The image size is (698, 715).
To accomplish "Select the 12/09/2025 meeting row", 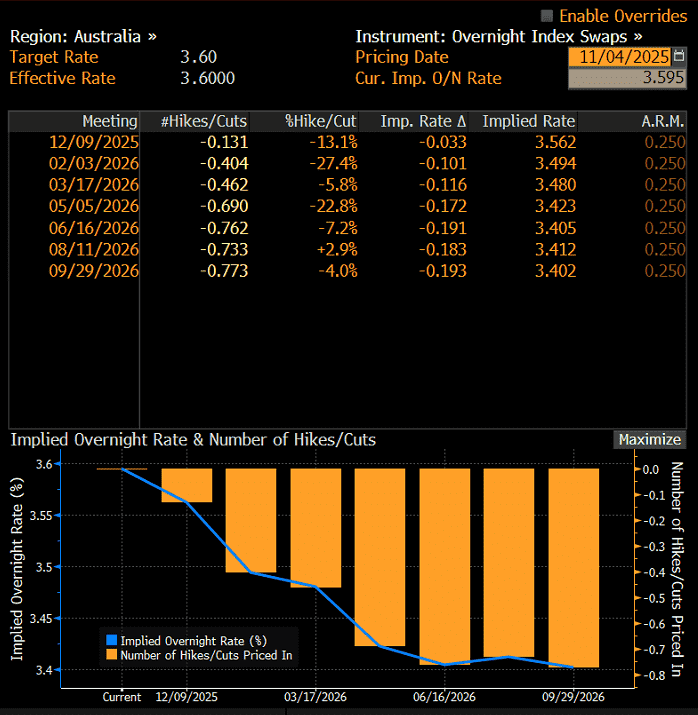I will click(94, 141).
